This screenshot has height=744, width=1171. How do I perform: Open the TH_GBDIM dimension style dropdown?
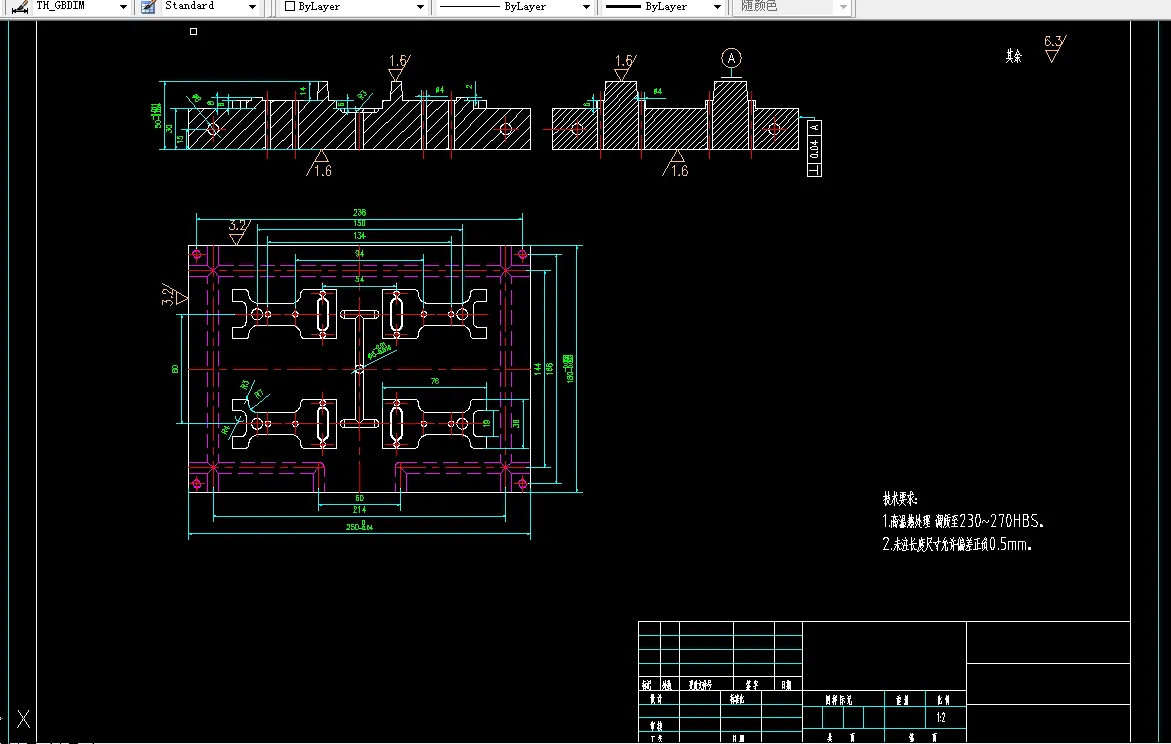point(123,7)
